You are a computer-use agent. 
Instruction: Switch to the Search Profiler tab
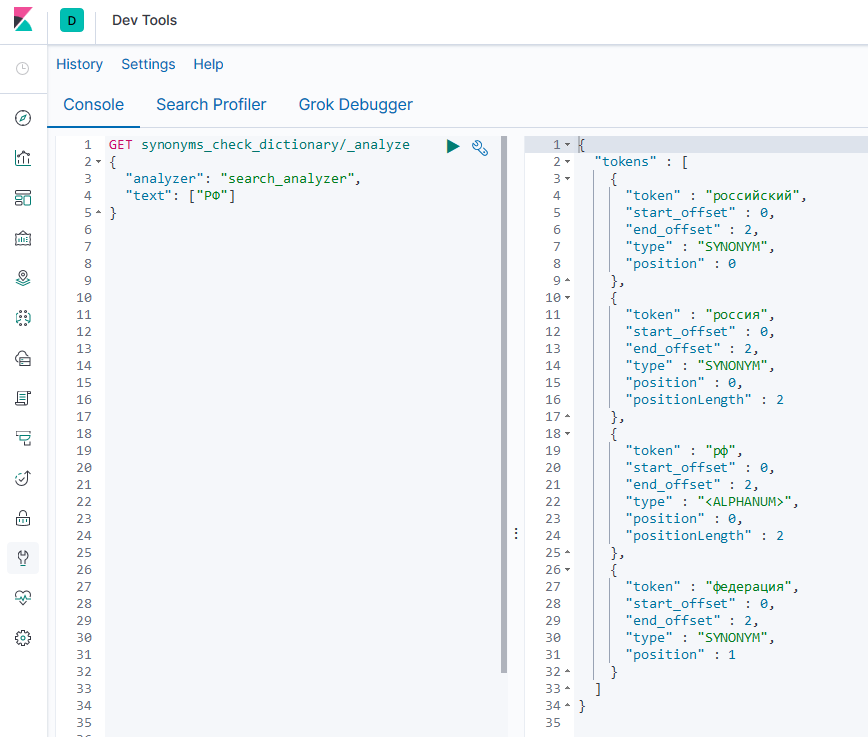pos(211,104)
